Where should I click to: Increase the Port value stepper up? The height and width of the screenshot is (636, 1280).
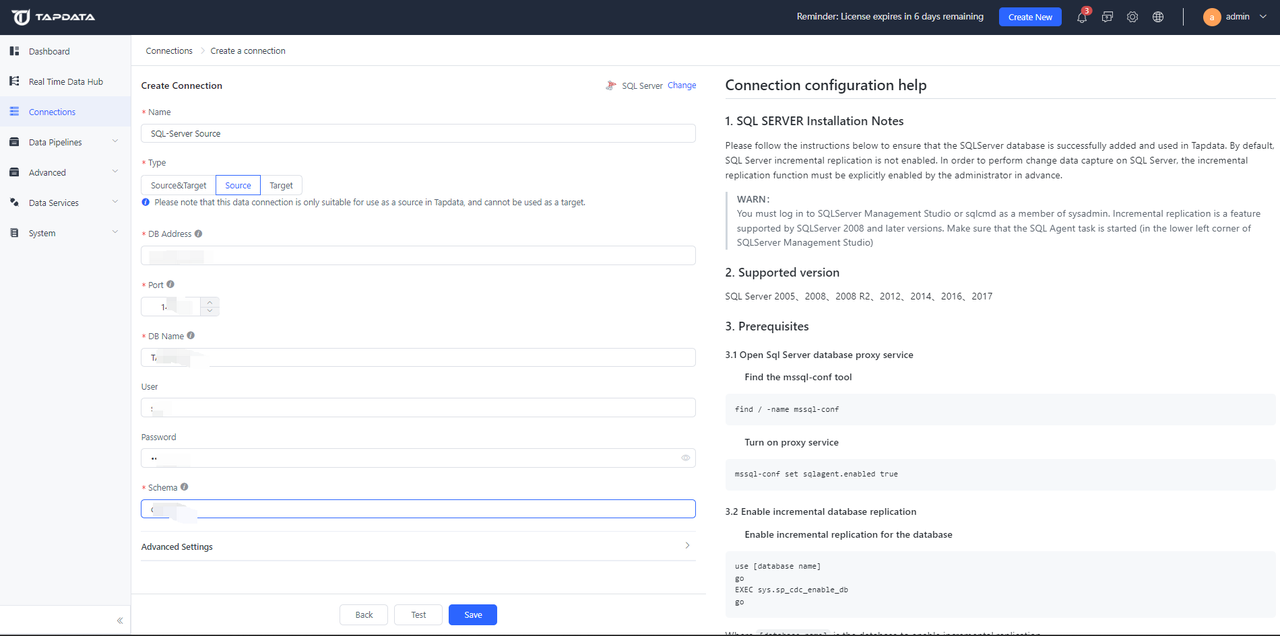(x=209, y=302)
